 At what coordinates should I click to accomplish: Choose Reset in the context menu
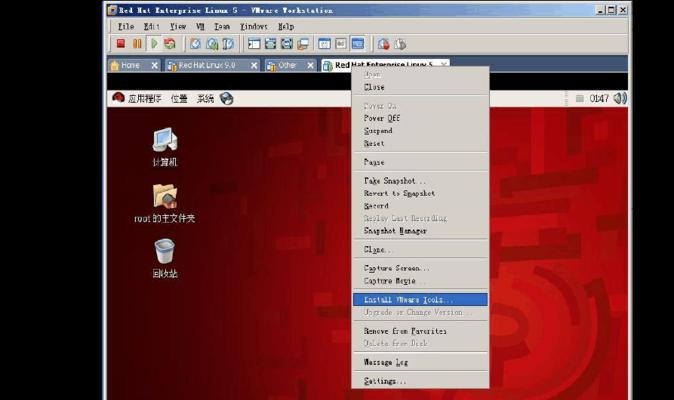420,144
